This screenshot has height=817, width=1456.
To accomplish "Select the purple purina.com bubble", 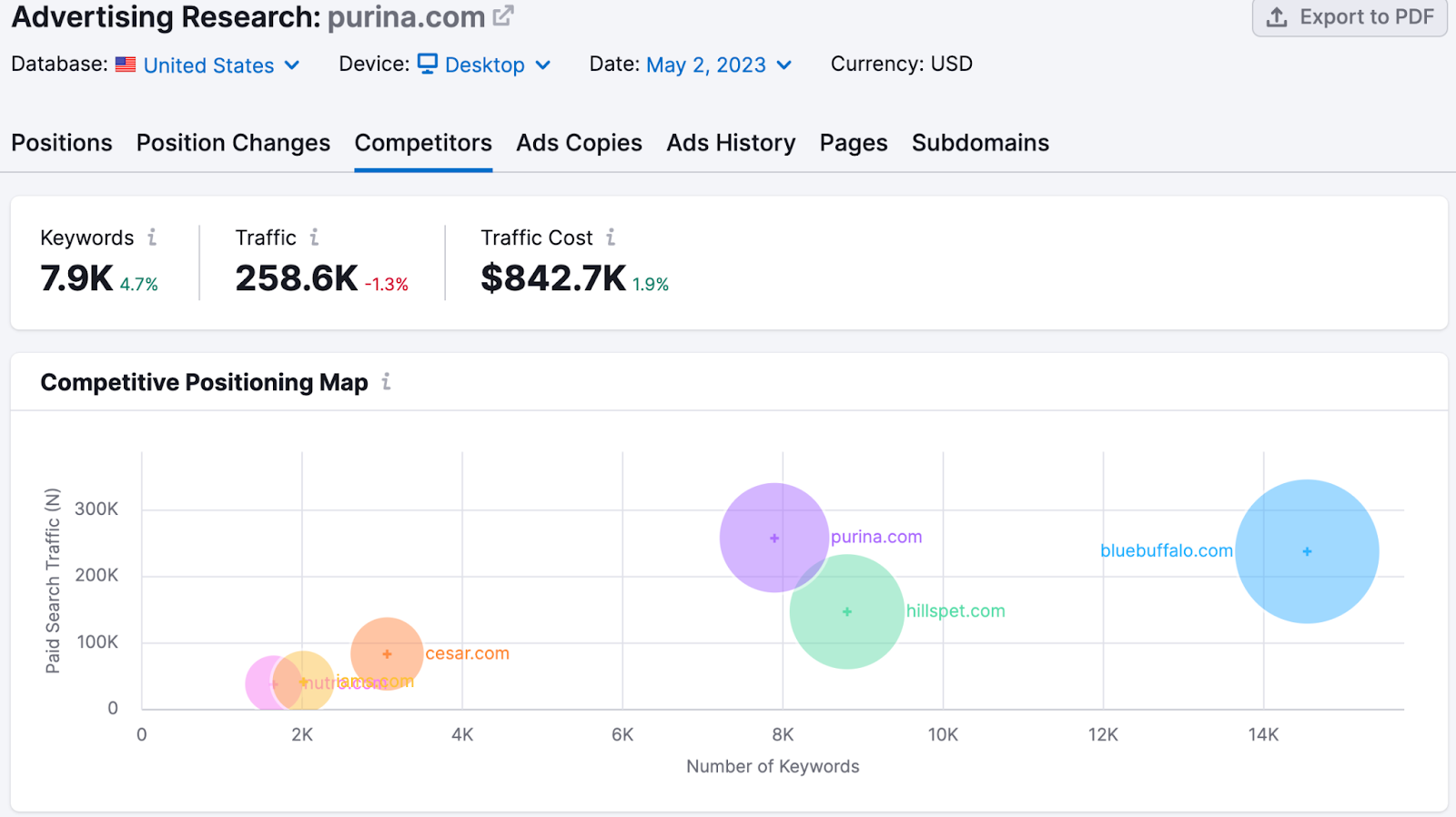I will [774, 538].
